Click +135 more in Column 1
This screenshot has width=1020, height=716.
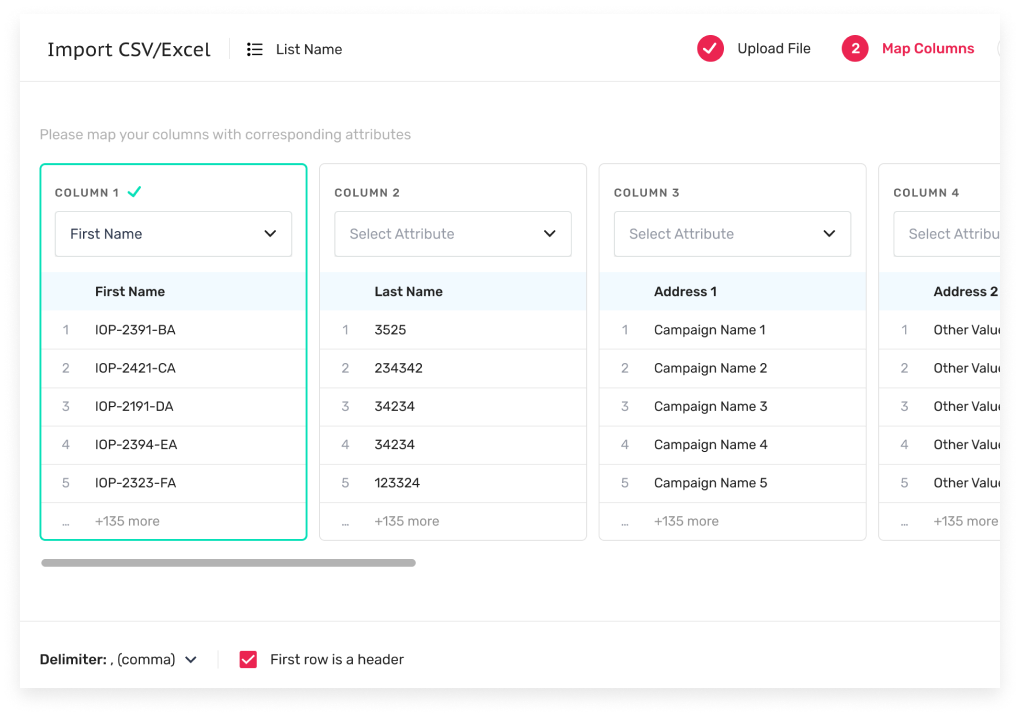128,521
